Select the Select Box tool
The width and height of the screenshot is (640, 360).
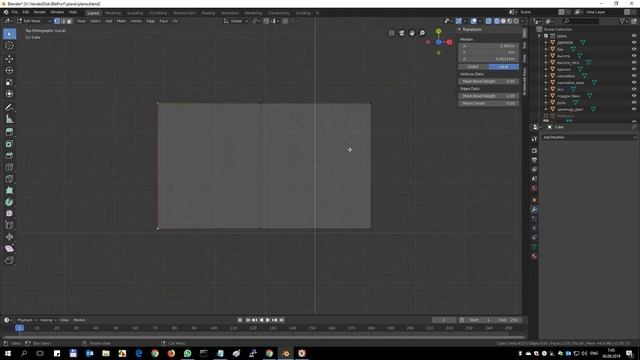pyautogui.click(x=9, y=34)
